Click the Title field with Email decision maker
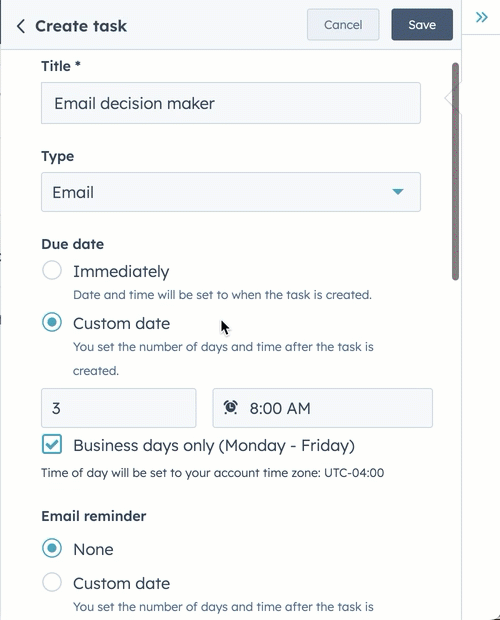Image resolution: width=500 pixels, height=620 pixels. click(x=231, y=103)
